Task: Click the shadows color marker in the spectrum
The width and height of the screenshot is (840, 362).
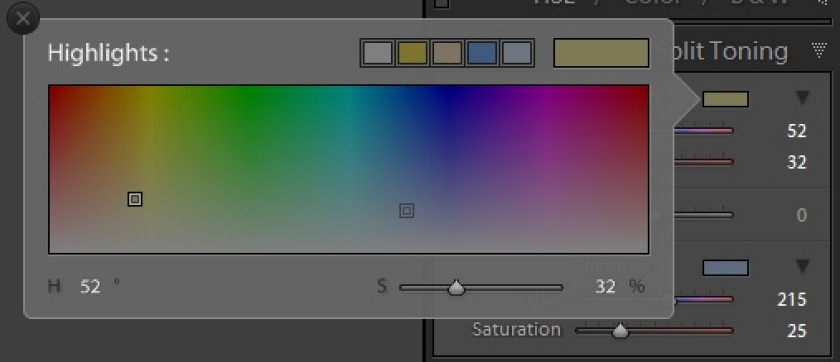Action: click(x=407, y=211)
